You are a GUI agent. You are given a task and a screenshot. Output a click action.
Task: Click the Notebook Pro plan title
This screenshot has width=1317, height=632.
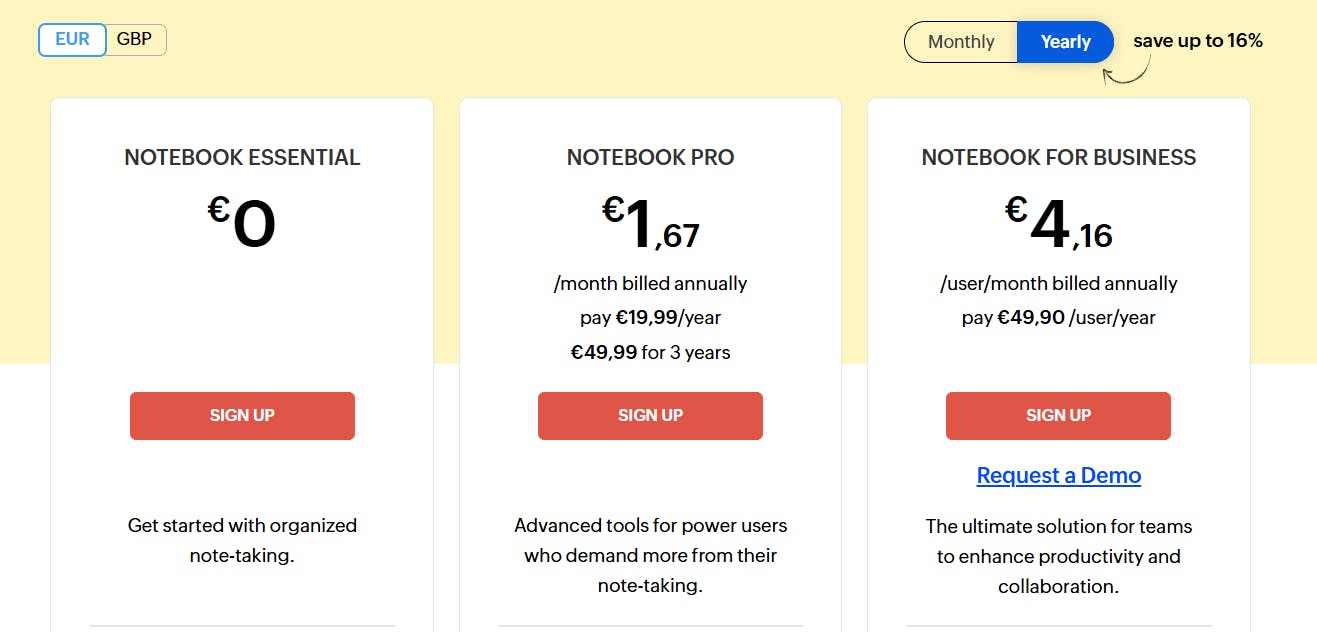(650, 157)
